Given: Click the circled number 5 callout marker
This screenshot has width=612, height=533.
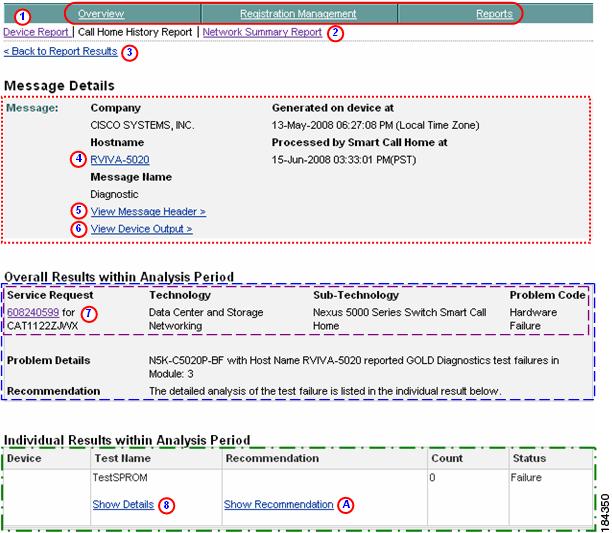Looking at the screenshot, I should [x=79, y=211].
